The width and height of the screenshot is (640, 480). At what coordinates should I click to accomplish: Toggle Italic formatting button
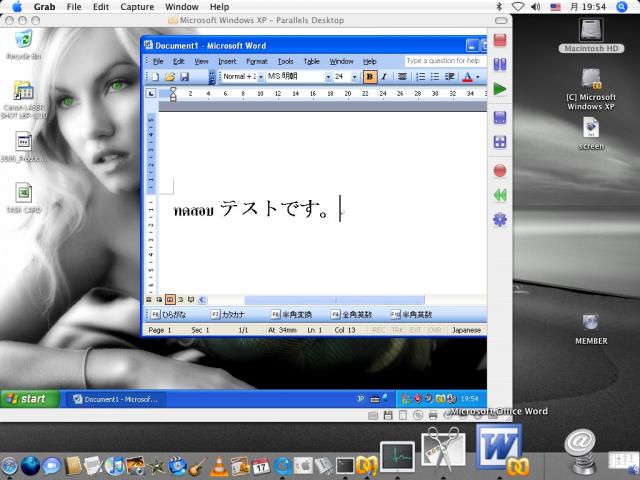click(384, 77)
